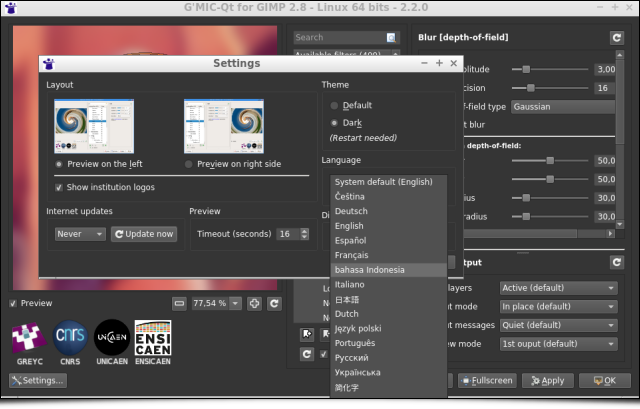The height and width of the screenshot is (409, 640).
Task: Select Język polski from language list
Action: tap(389, 329)
